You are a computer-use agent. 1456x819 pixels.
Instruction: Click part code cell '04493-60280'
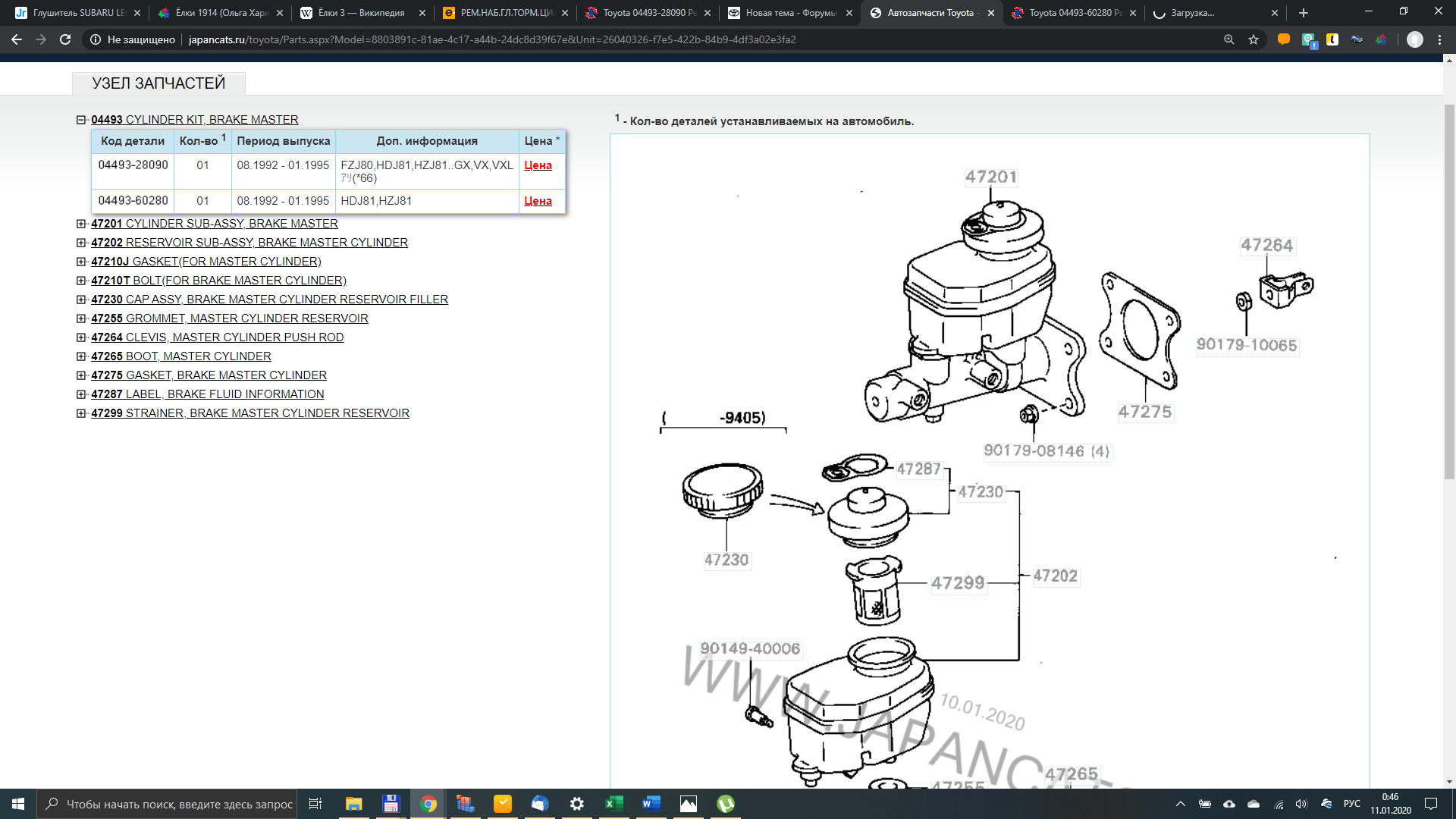pyautogui.click(x=133, y=201)
